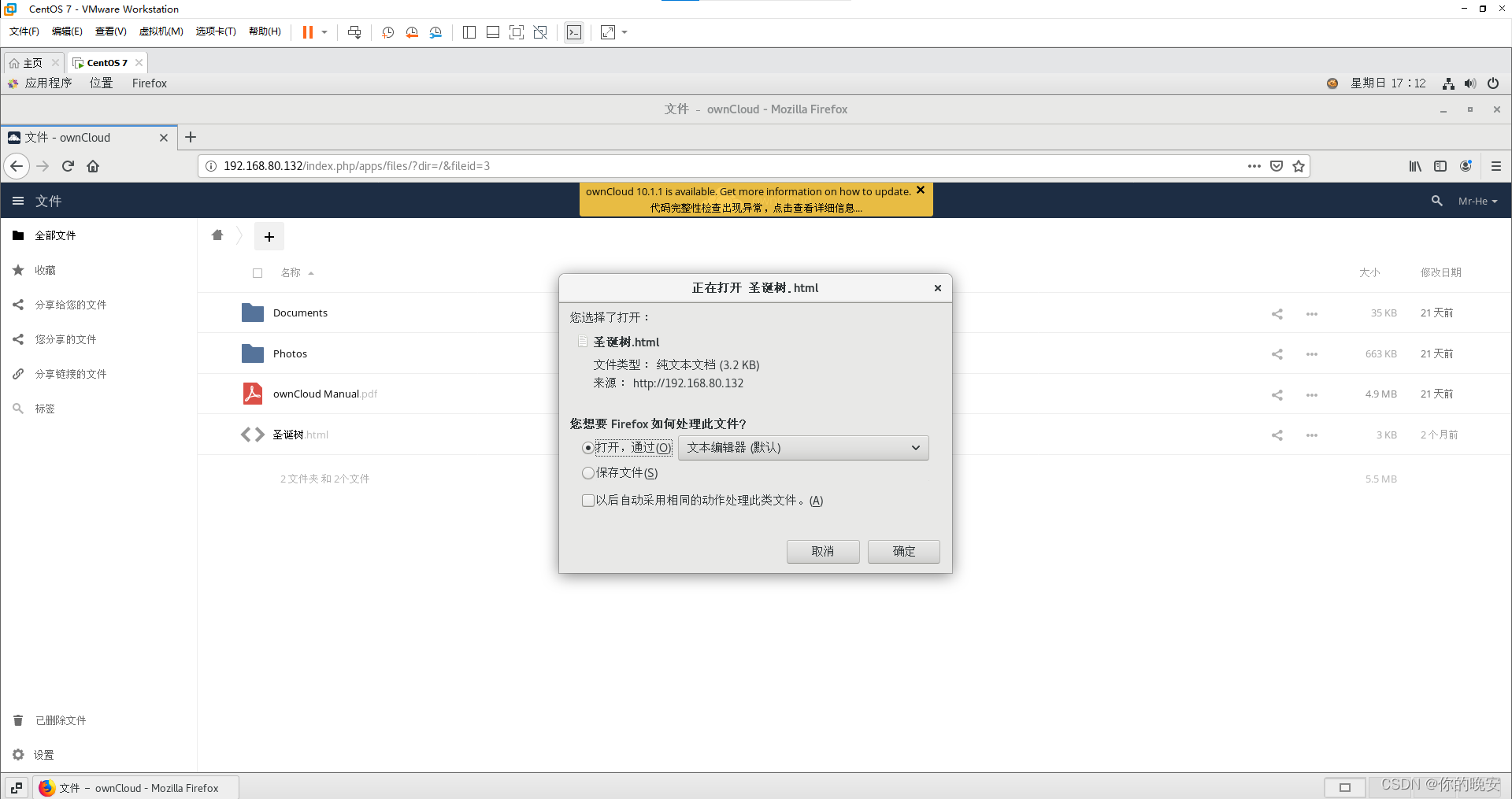Click the GNOME power icon

(x=1493, y=83)
